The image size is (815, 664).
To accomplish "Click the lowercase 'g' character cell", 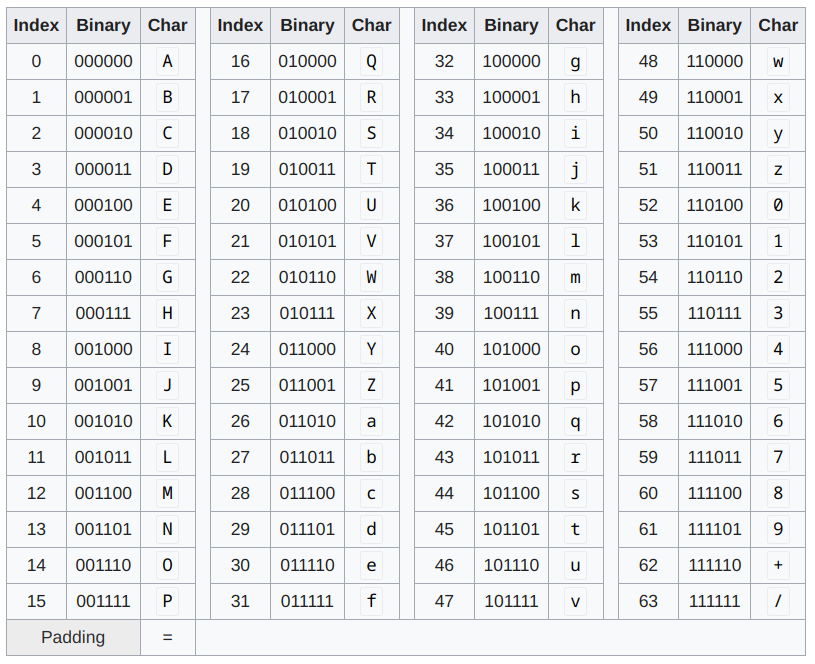I will (575, 61).
